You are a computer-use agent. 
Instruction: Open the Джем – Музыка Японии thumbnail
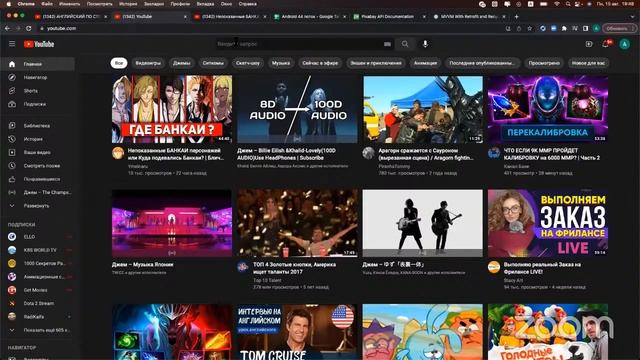[x=172, y=223]
